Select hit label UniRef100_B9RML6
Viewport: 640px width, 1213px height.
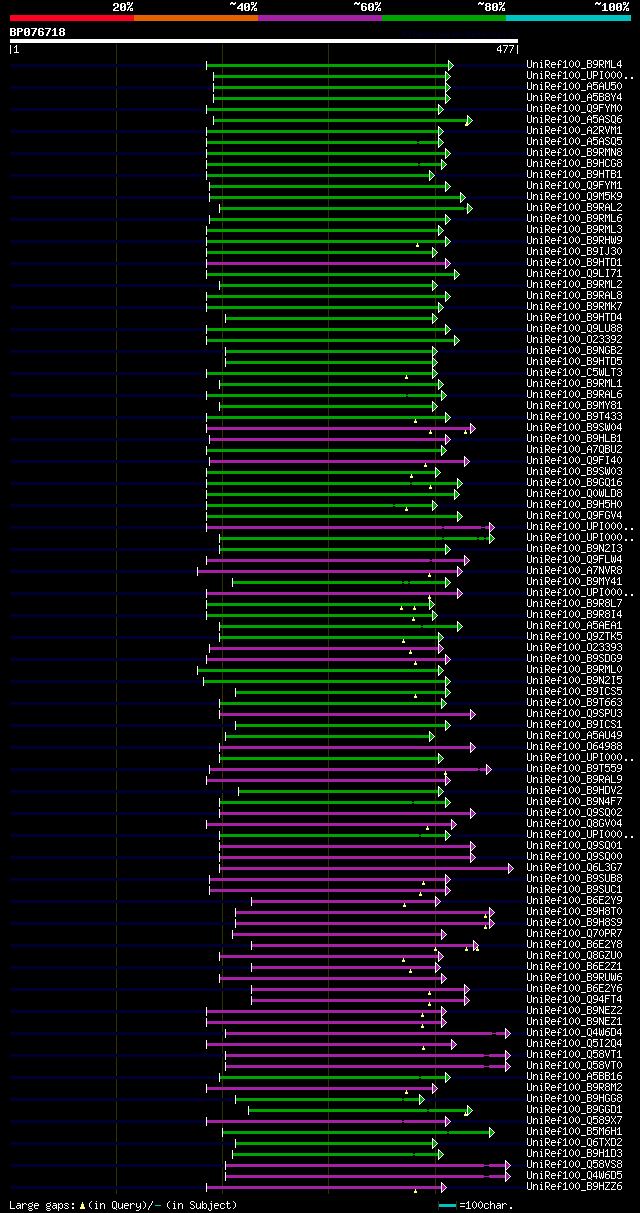click(574, 219)
